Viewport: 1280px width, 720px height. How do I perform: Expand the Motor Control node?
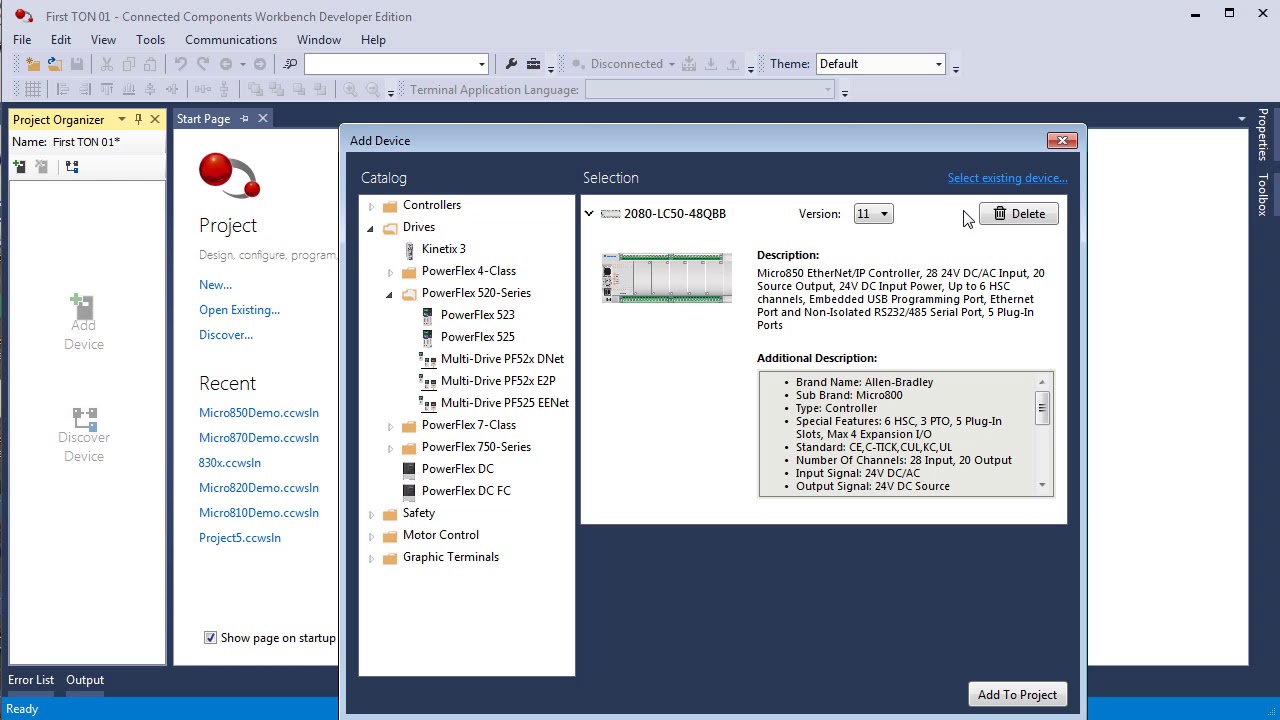click(x=371, y=536)
